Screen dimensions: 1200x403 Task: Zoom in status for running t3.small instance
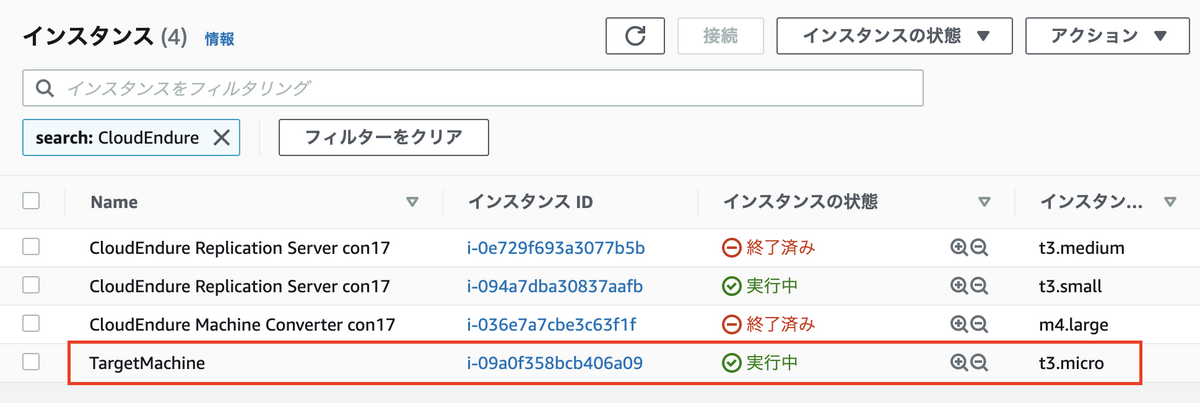click(x=959, y=286)
